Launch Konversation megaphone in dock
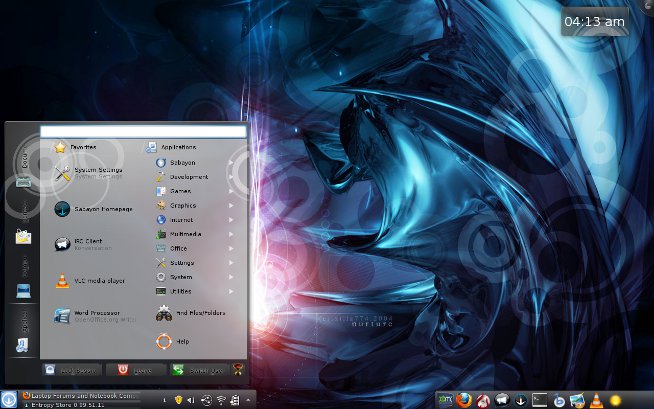Image resolution: width=654 pixels, height=409 pixels. [x=502, y=400]
